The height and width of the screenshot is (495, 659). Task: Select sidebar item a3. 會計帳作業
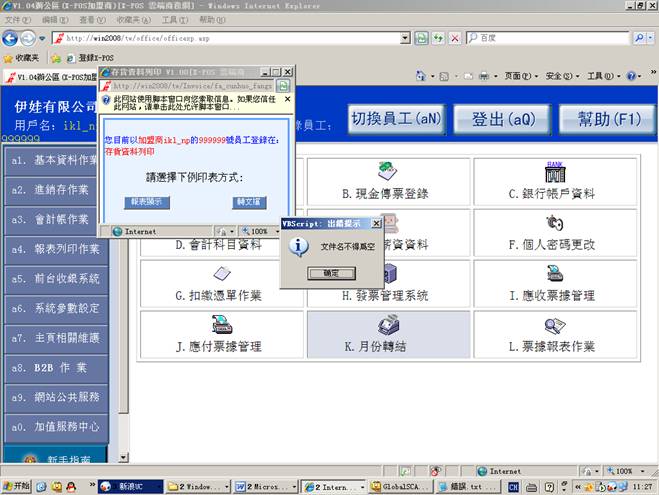pyautogui.click(x=54, y=219)
